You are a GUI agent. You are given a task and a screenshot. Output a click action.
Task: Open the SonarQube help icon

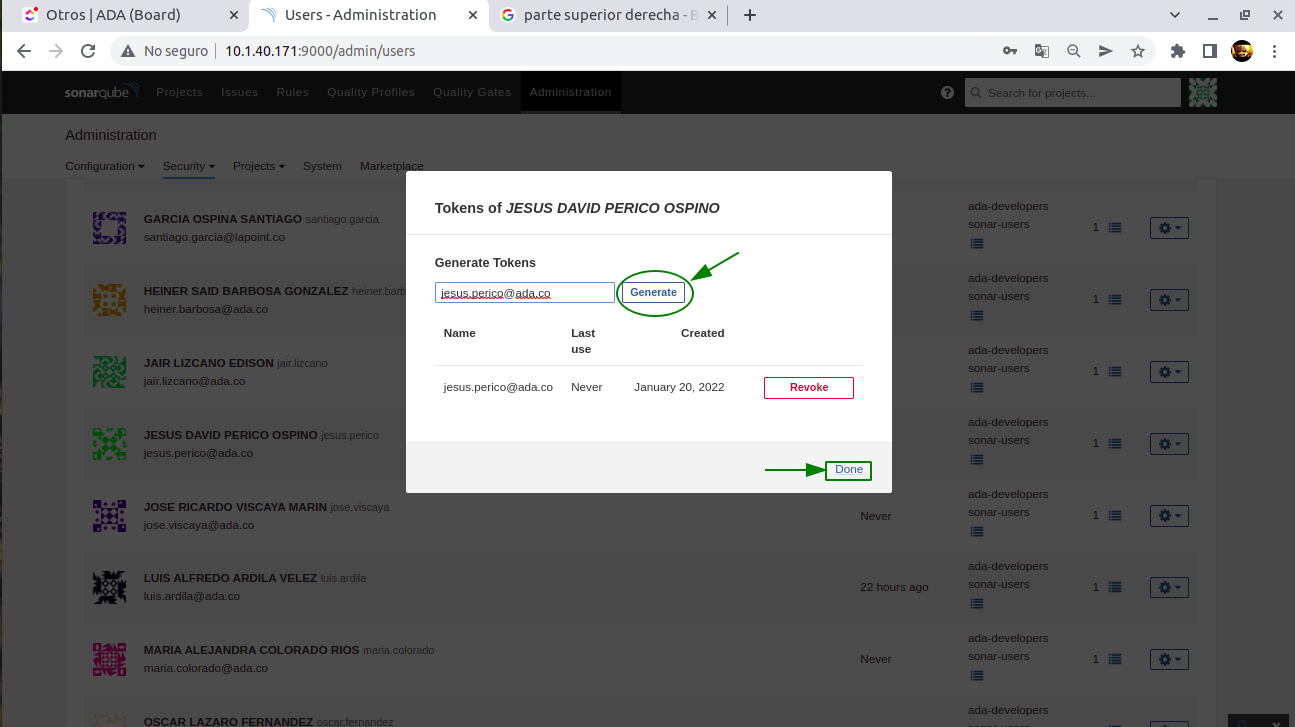coord(947,92)
